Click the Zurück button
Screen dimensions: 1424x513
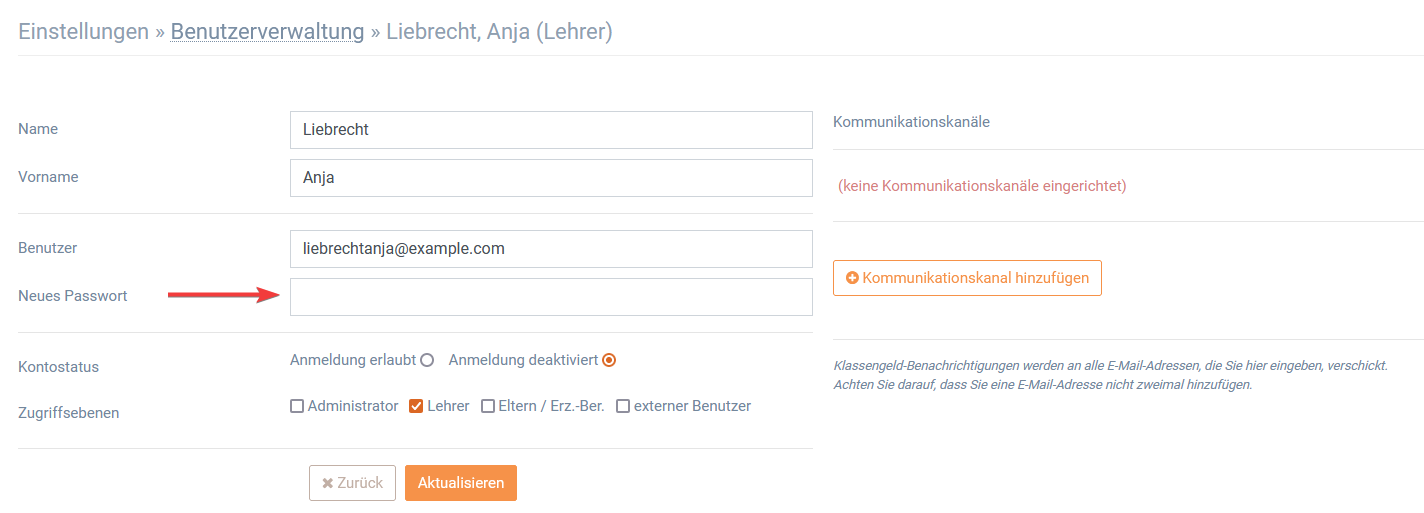click(352, 483)
